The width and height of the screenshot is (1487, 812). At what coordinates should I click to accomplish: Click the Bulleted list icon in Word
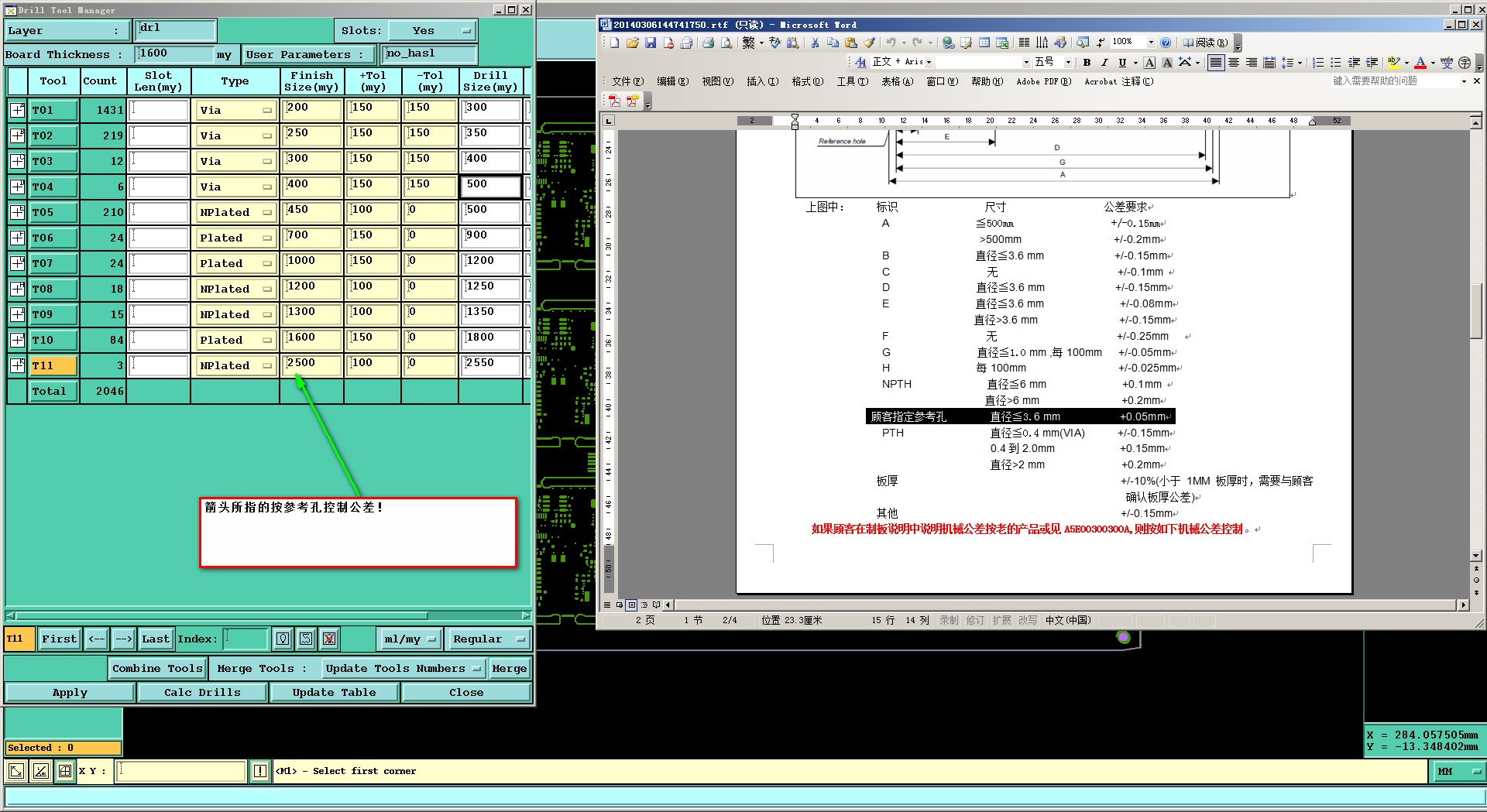click(1335, 63)
